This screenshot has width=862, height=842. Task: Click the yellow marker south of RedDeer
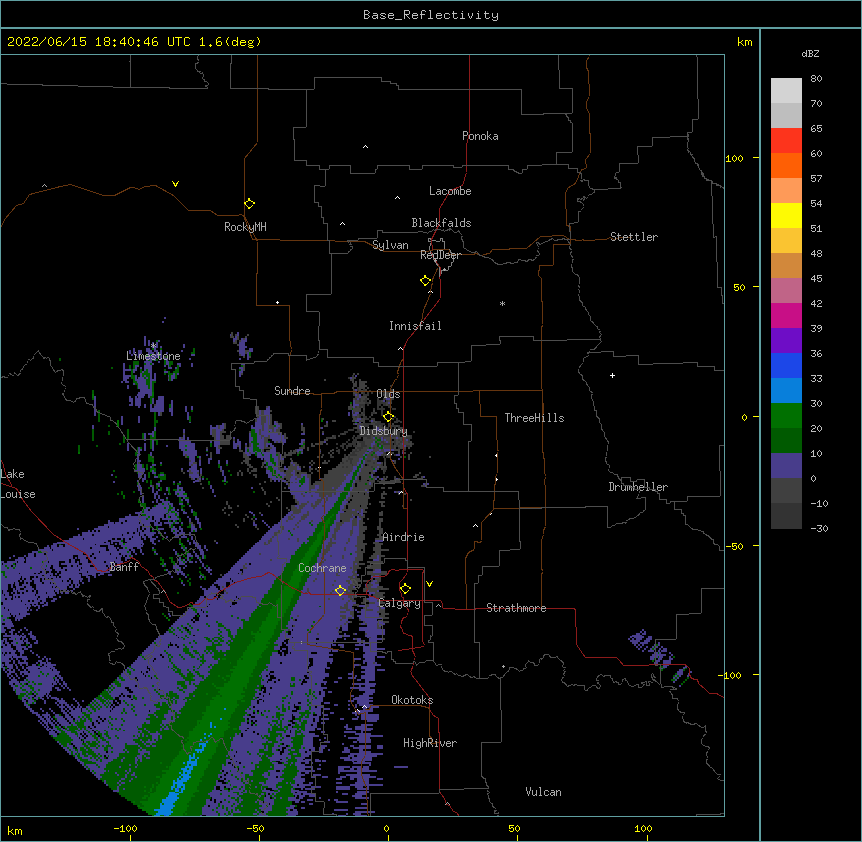[425, 281]
